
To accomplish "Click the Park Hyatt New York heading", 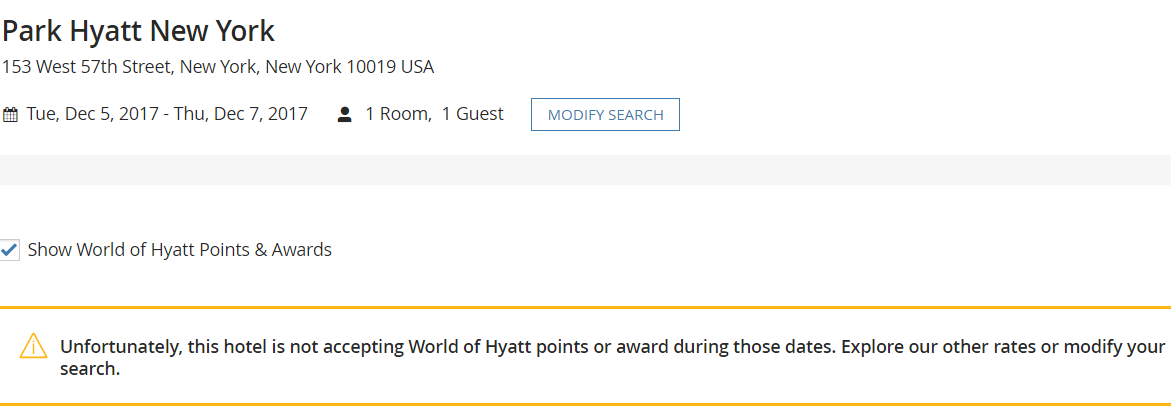I will pyautogui.click(x=138, y=31).
